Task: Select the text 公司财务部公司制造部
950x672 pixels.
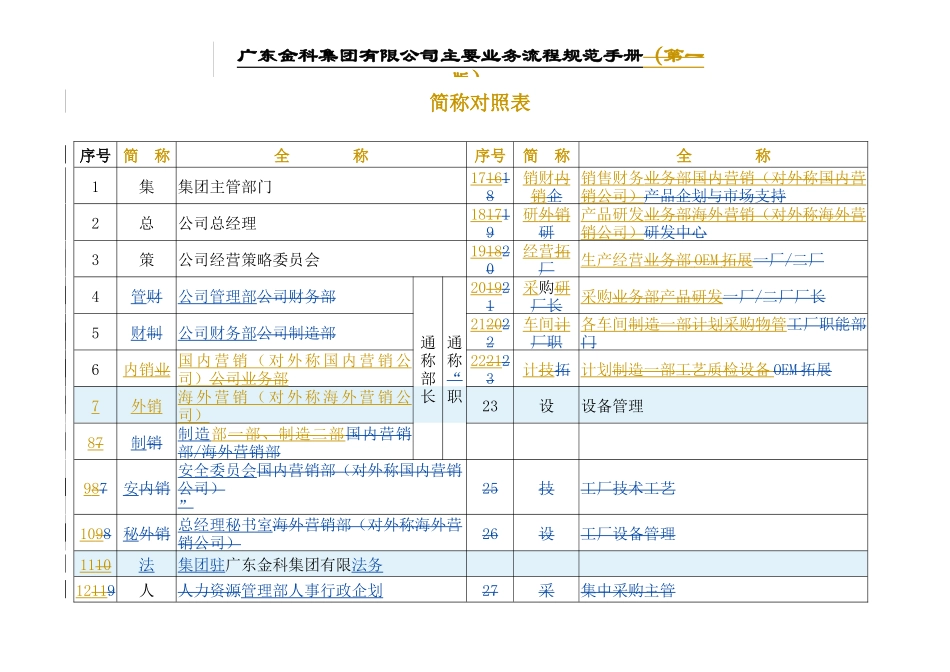Action: point(257,333)
